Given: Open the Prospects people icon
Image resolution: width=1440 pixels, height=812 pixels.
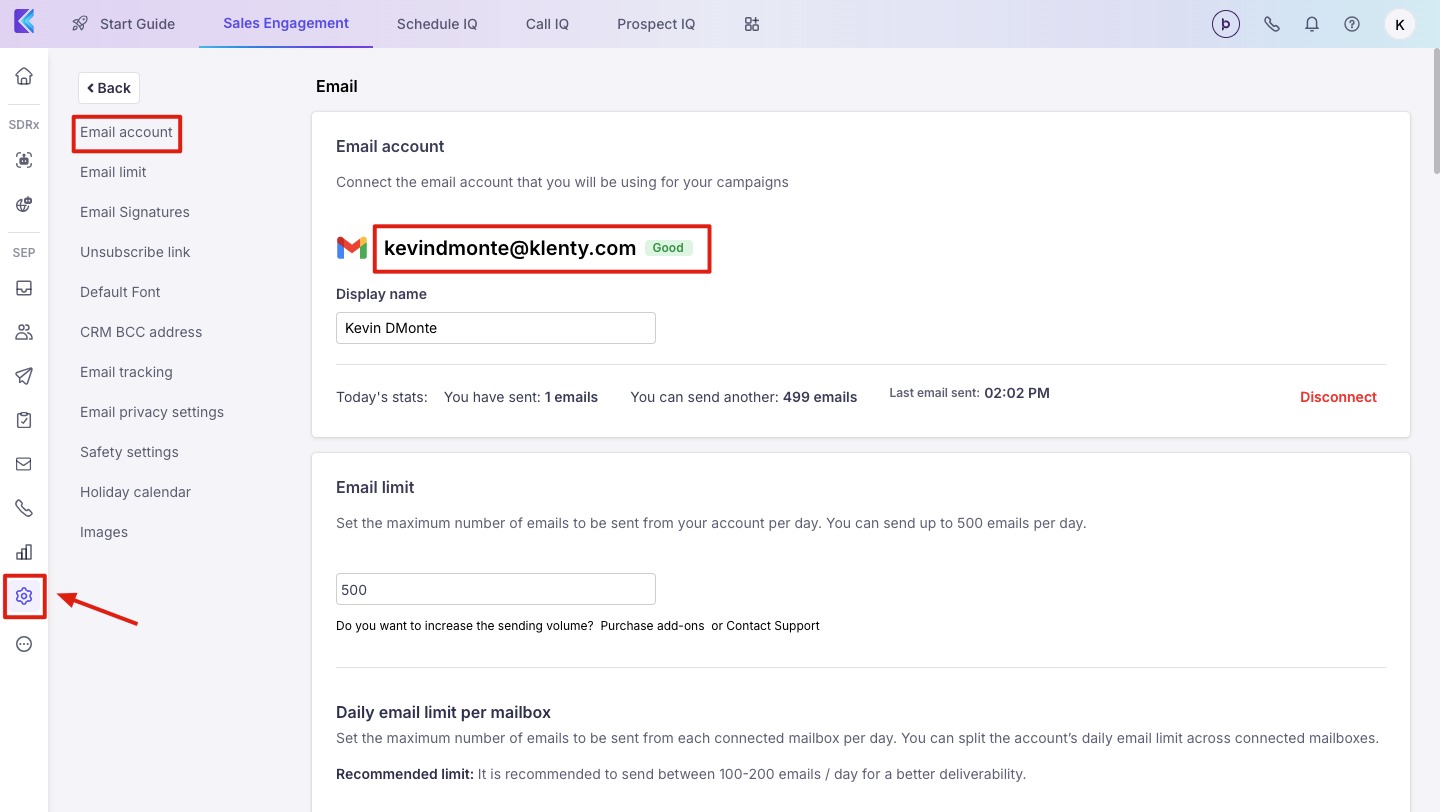Looking at the screenshot, I should [24, 332].
